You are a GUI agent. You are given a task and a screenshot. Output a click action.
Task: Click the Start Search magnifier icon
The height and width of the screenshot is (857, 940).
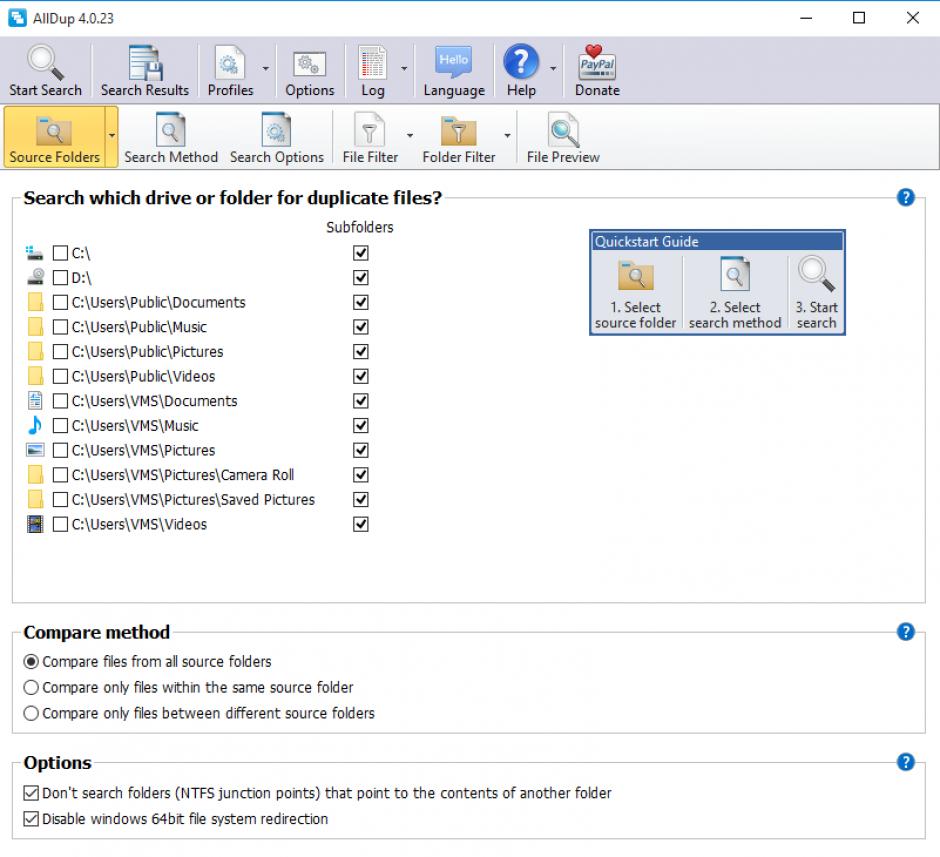point(45,62)
